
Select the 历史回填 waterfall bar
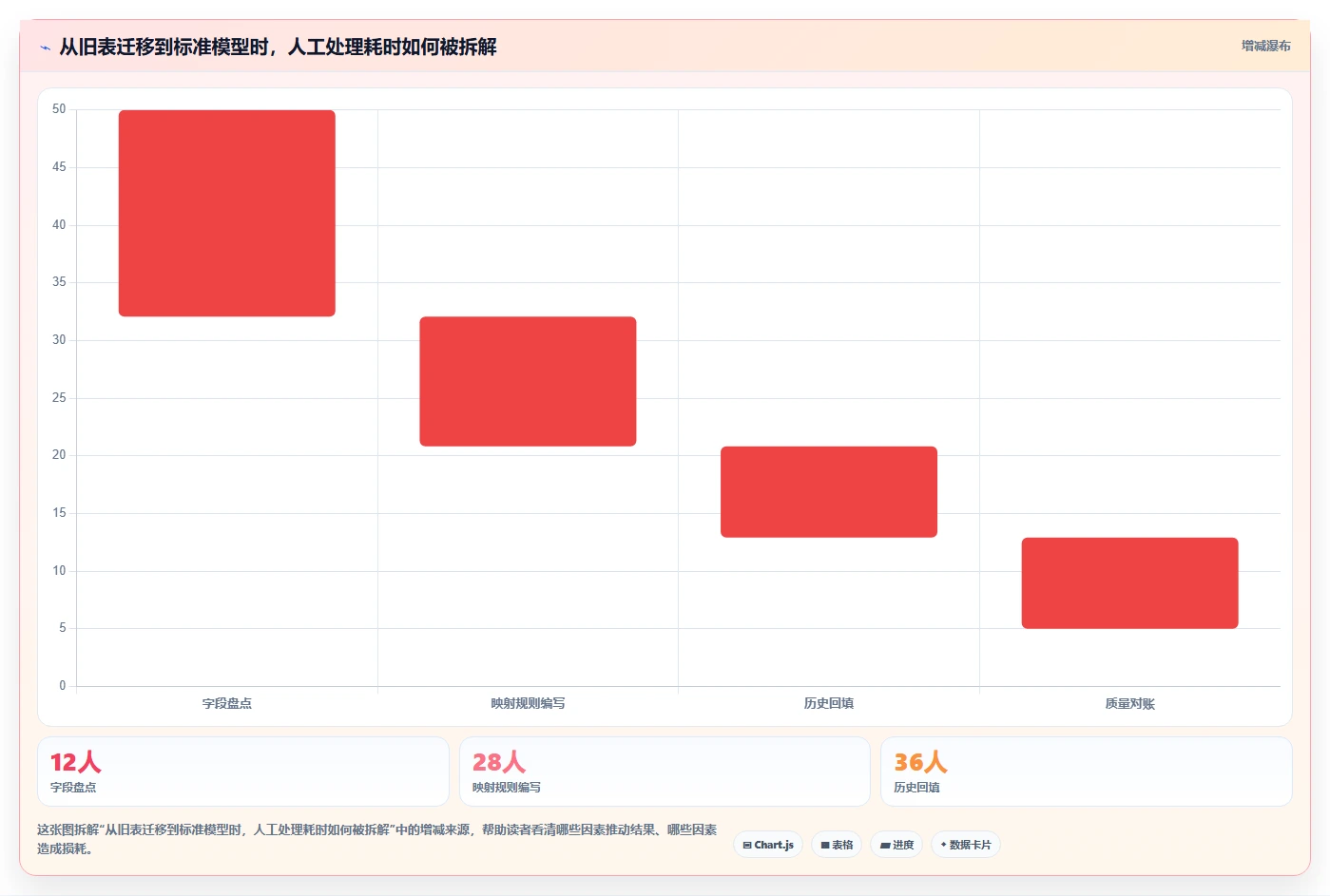pyautogui.click(x=829, y=491)
